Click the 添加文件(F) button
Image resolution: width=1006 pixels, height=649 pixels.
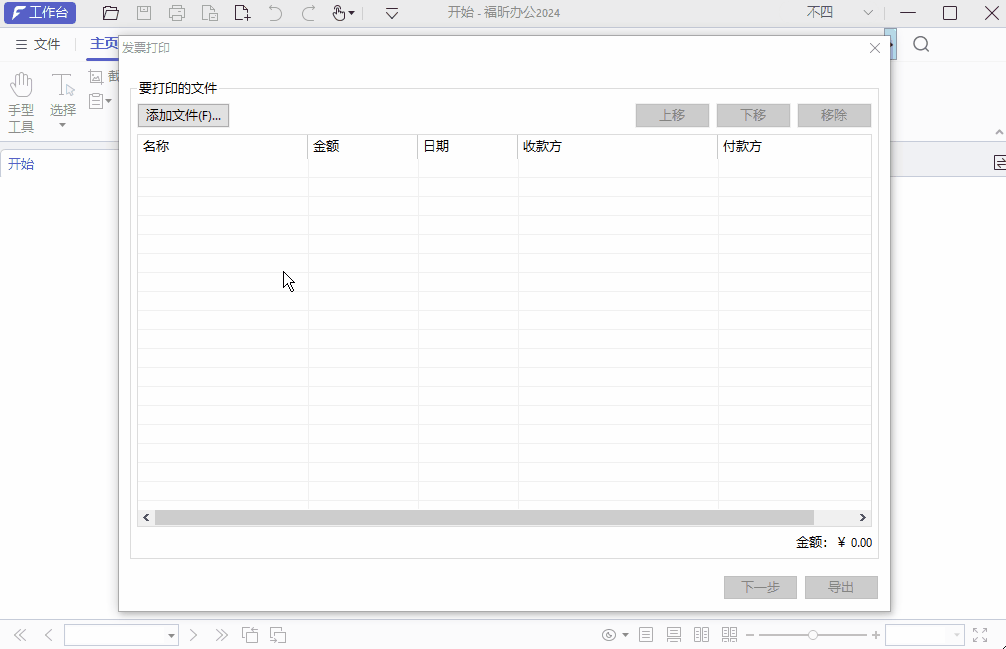click(x=183, y=115)
